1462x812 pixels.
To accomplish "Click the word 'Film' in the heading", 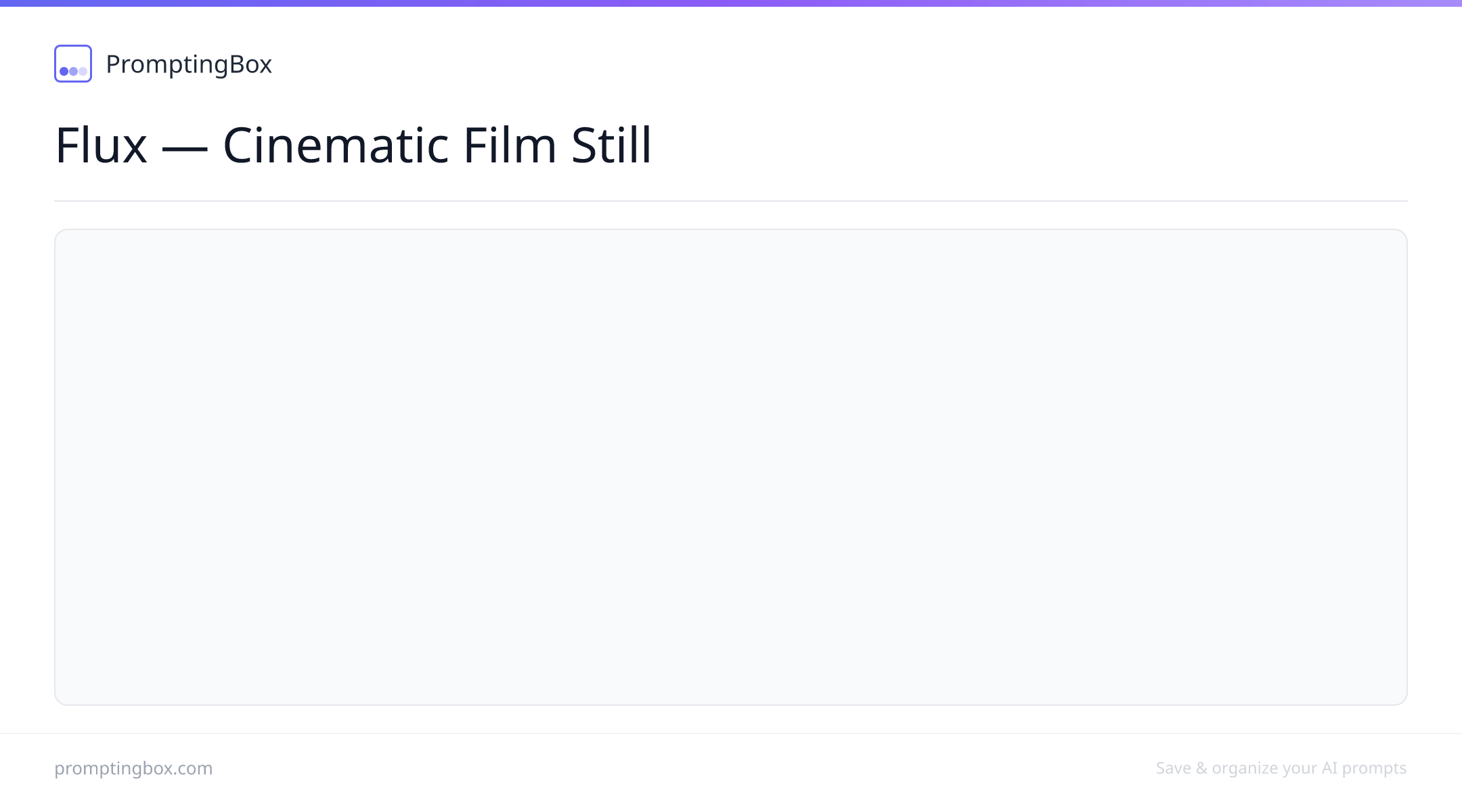I will click(510, 145).
